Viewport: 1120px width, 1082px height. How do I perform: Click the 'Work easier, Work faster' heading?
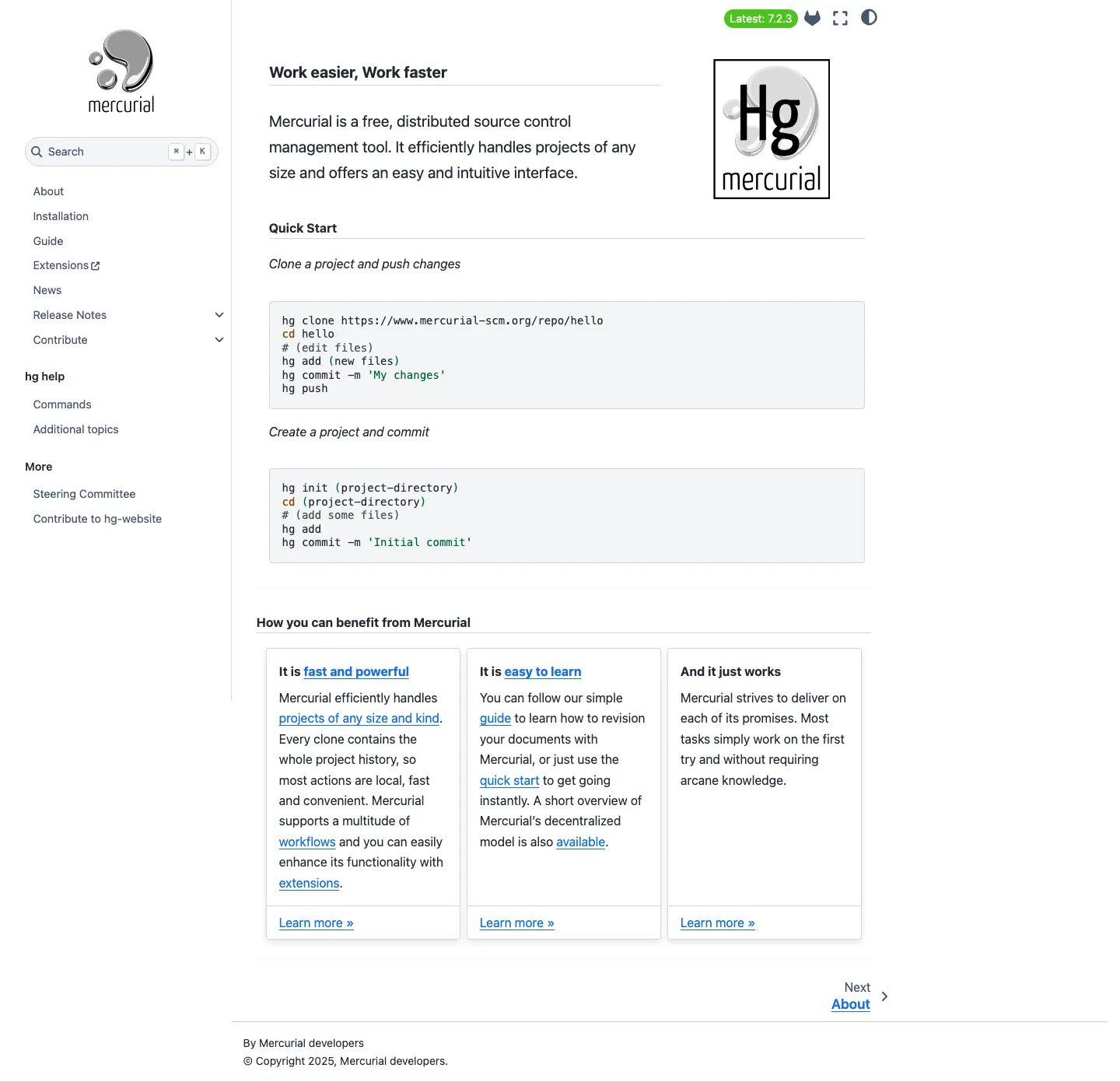(358, 72)
